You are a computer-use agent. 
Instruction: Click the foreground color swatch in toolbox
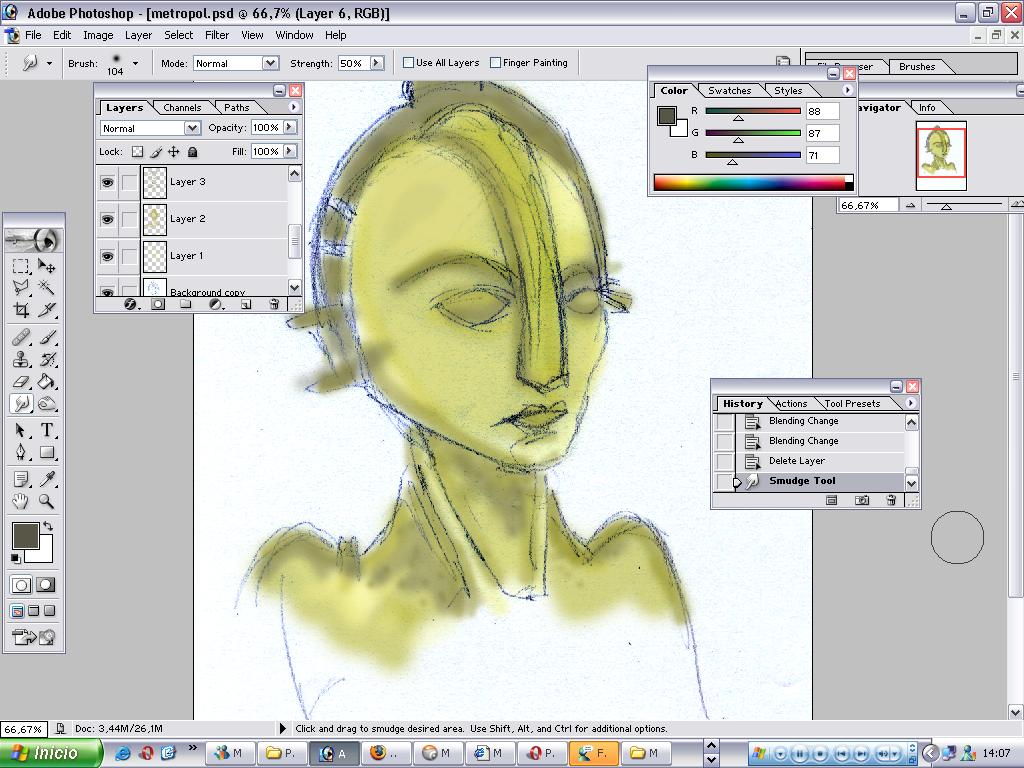(25, 536)
